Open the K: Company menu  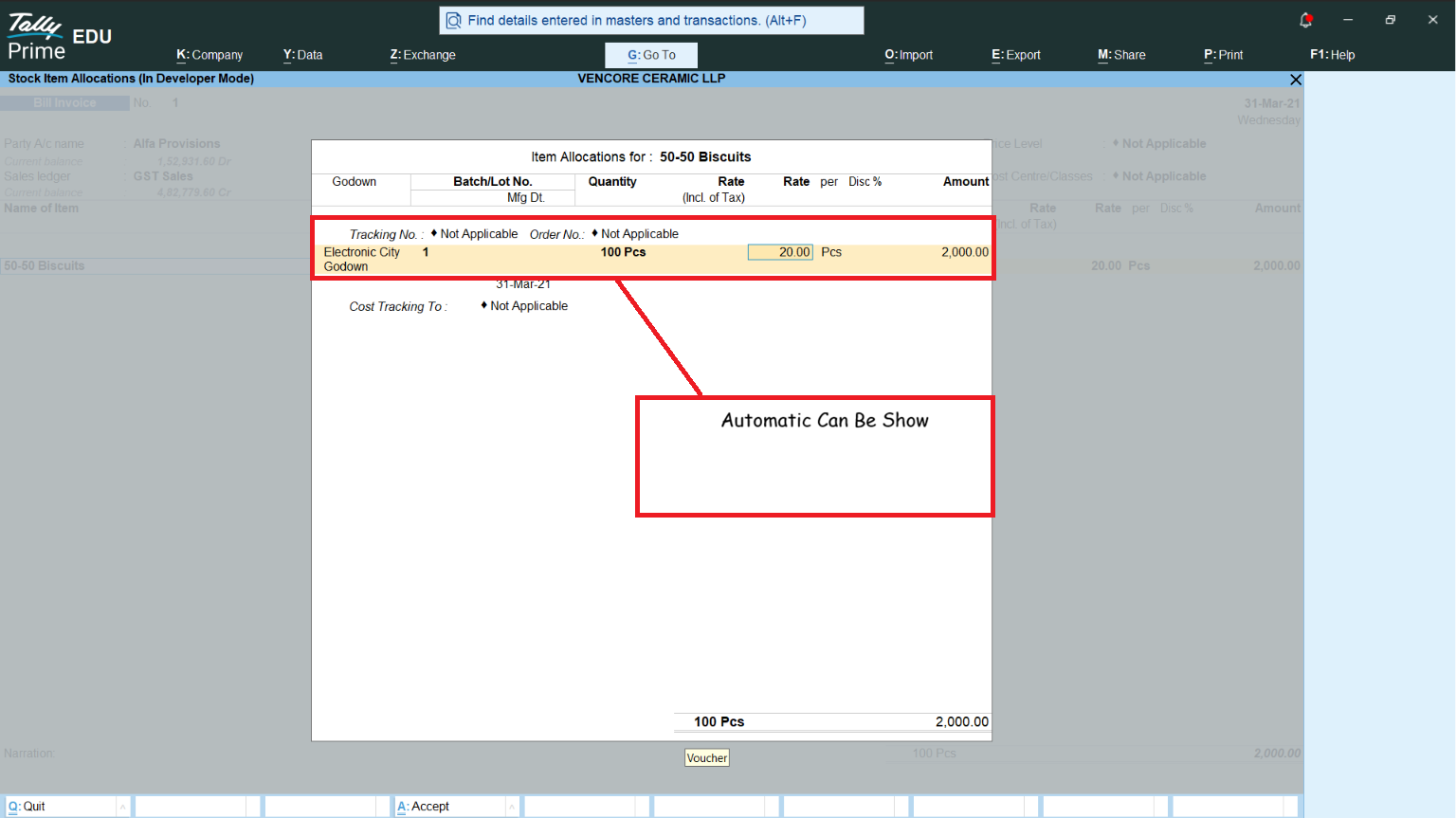pyautogui.click(x=209, y=55)
